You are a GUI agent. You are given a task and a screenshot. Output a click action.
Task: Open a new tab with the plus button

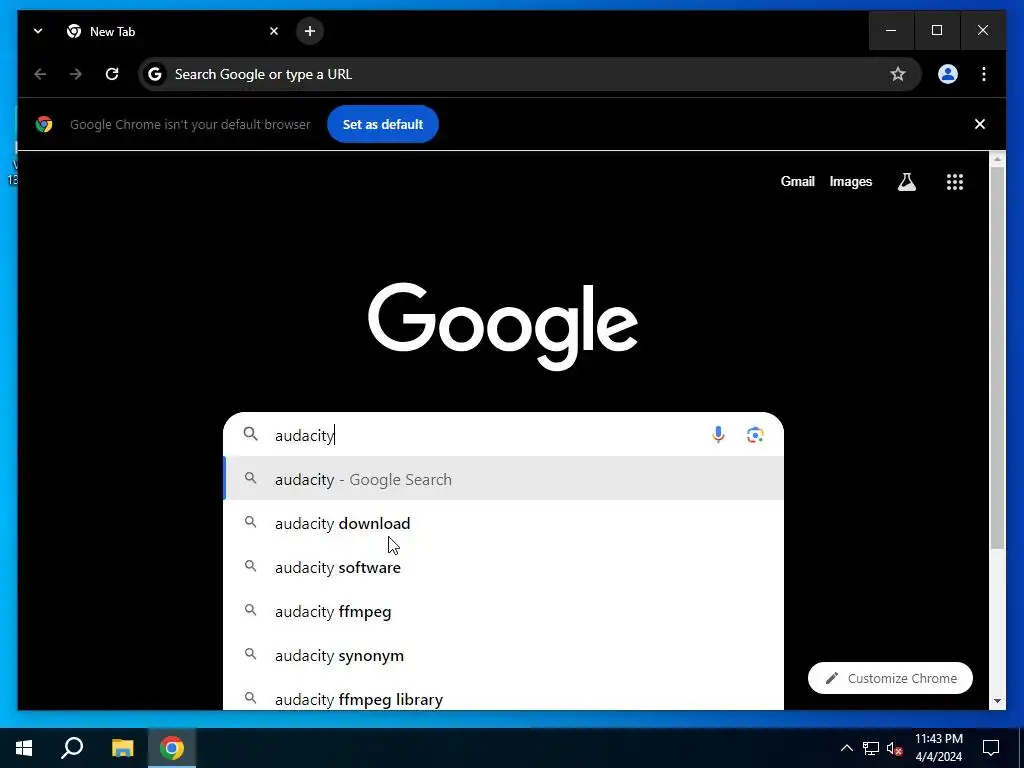[x=310, y=31]
